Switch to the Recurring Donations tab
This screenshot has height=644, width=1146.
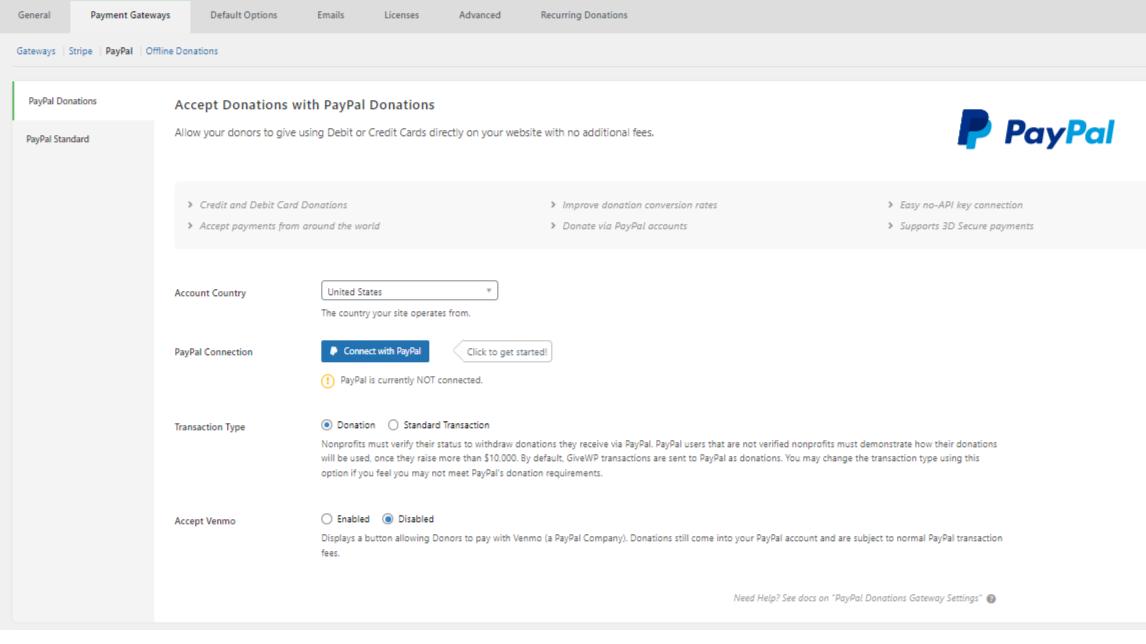[583, 15]
